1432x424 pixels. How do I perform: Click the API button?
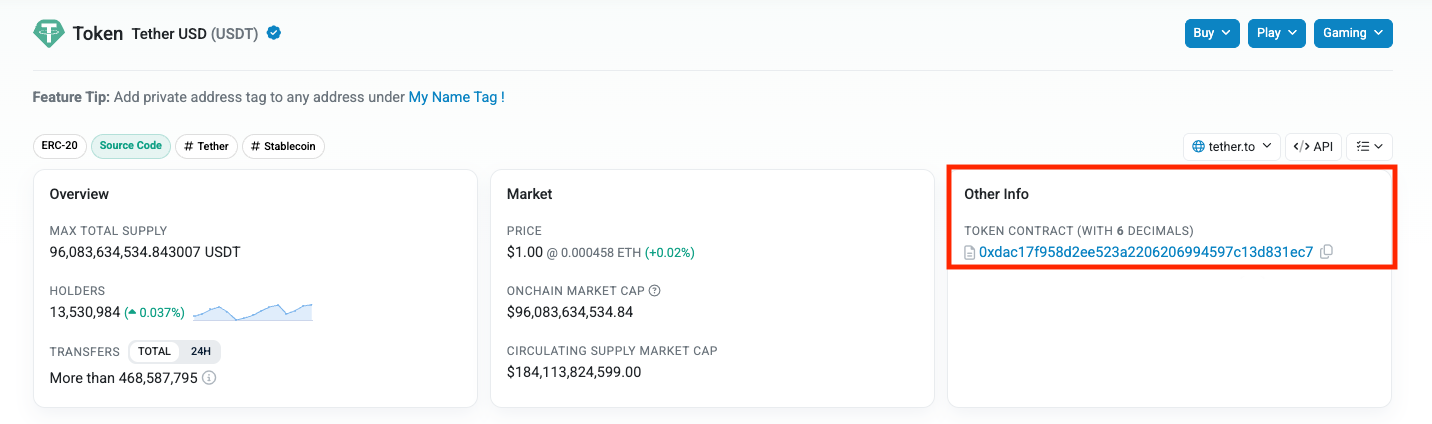1313,146
